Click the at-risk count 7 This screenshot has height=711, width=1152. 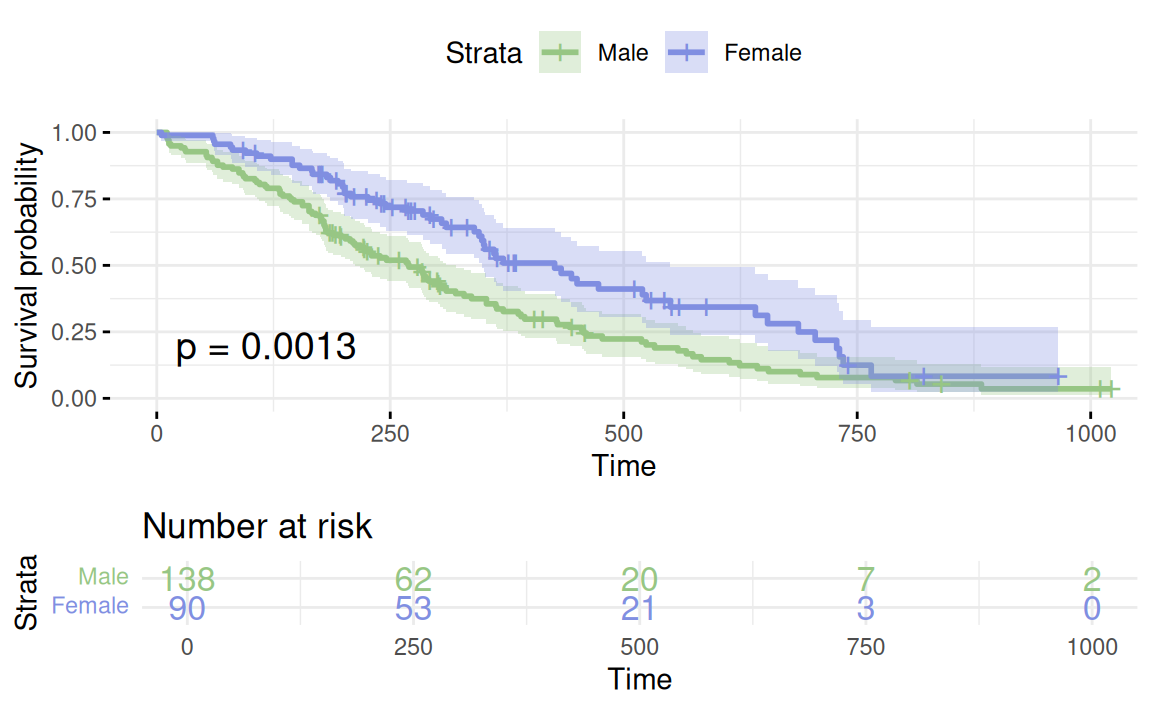[x=866, y=578]
